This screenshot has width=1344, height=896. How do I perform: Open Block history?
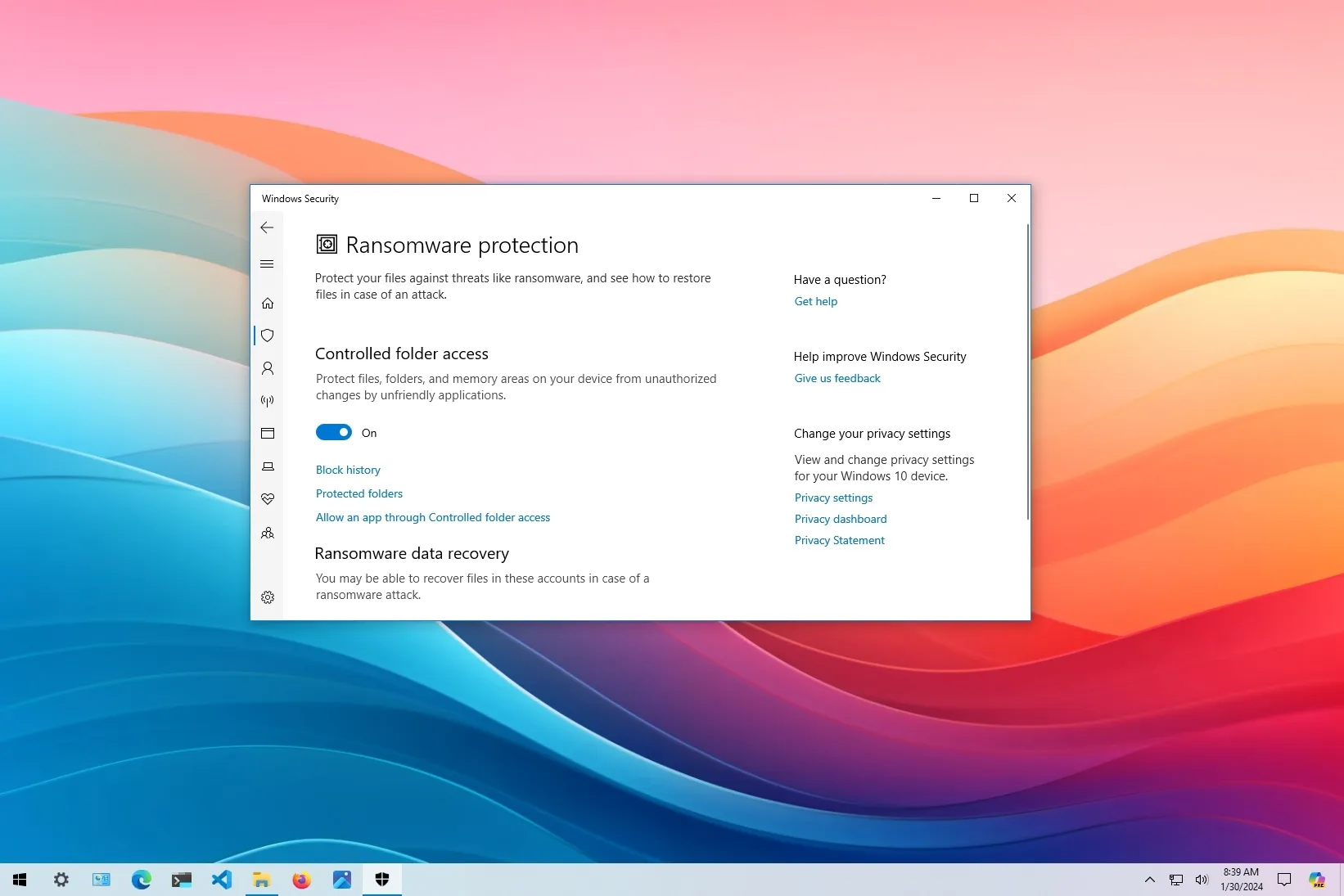pos(347,470)
